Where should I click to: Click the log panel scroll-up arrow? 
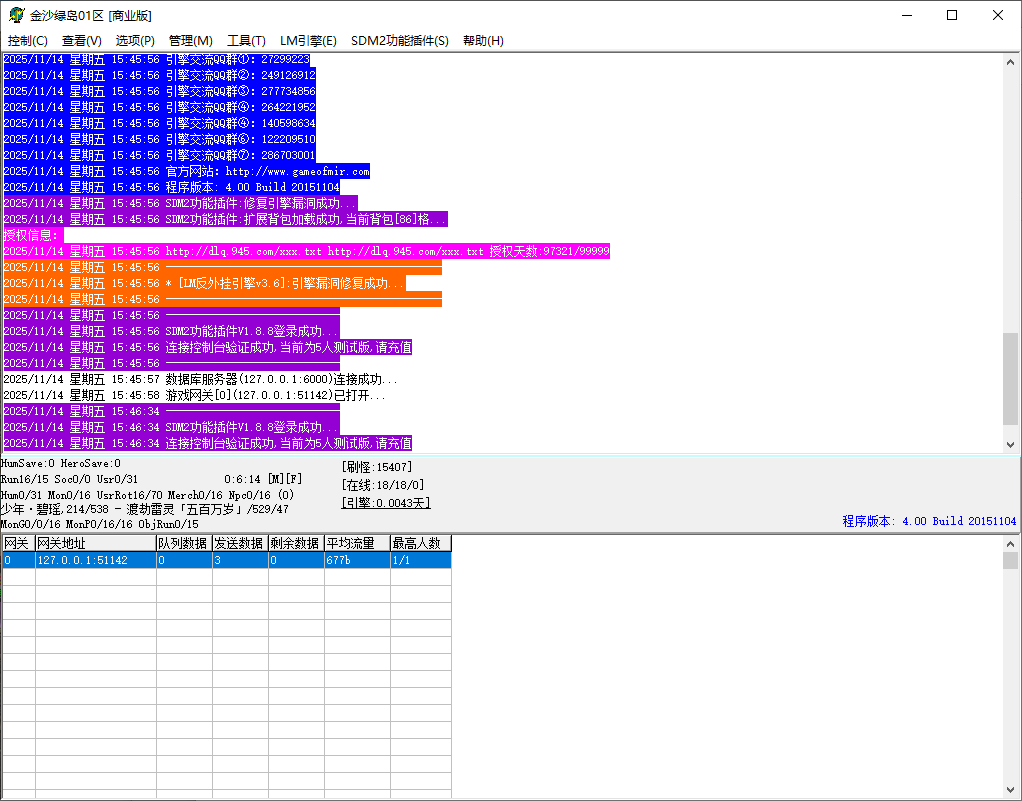[x=1010, y=62]
